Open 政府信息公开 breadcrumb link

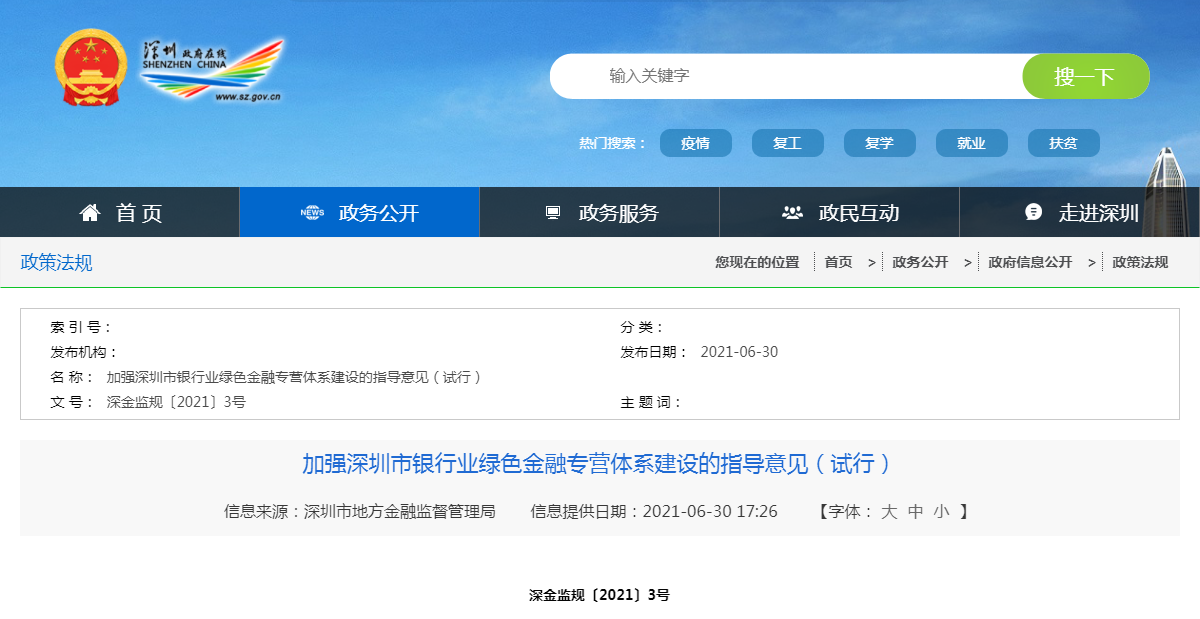pyautogui.click(x=1030, y=262)
